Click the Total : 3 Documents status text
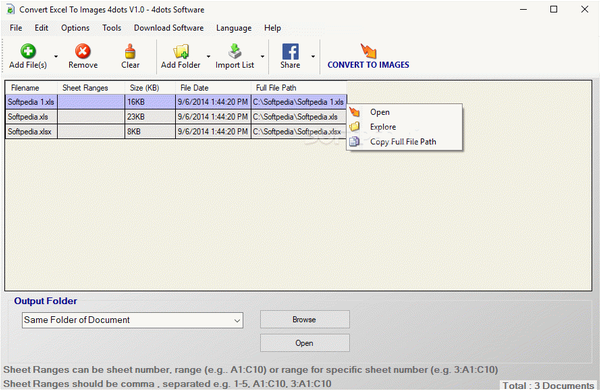Screen dimensions: 600x390 548,385
